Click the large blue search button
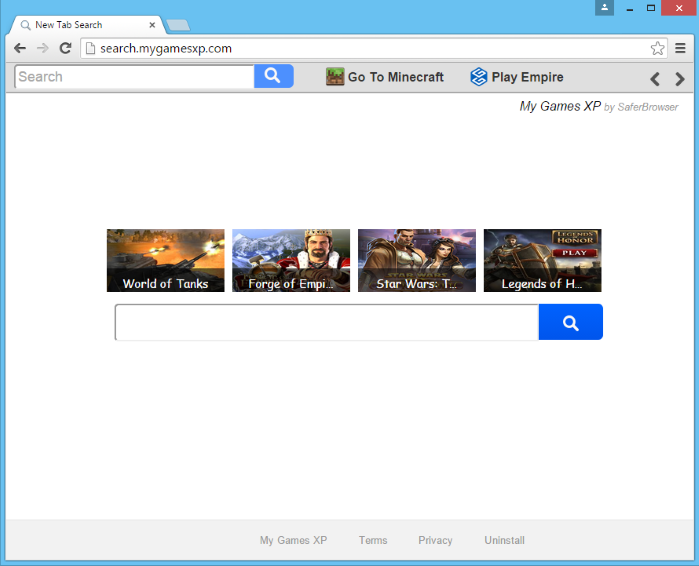 (x=571, y=322)
